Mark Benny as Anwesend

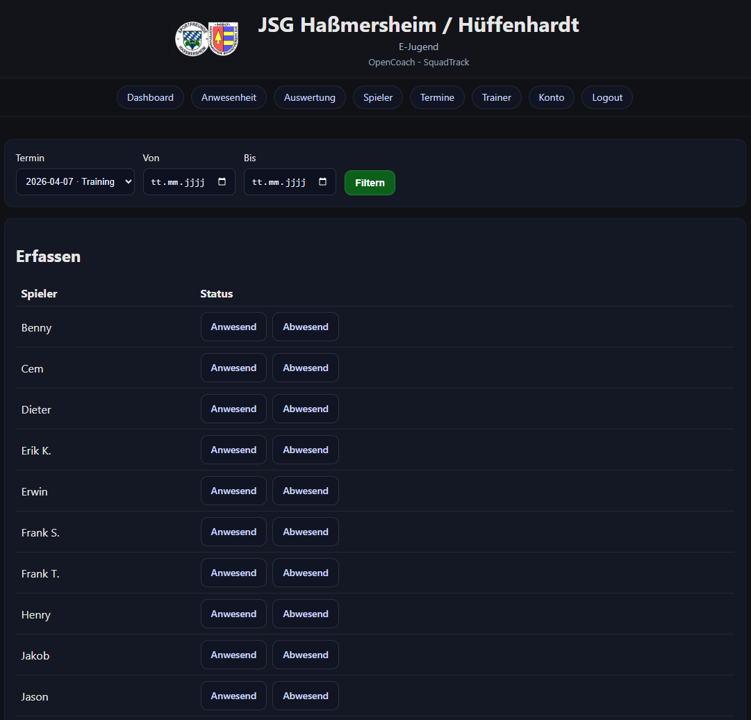point(233,327)
